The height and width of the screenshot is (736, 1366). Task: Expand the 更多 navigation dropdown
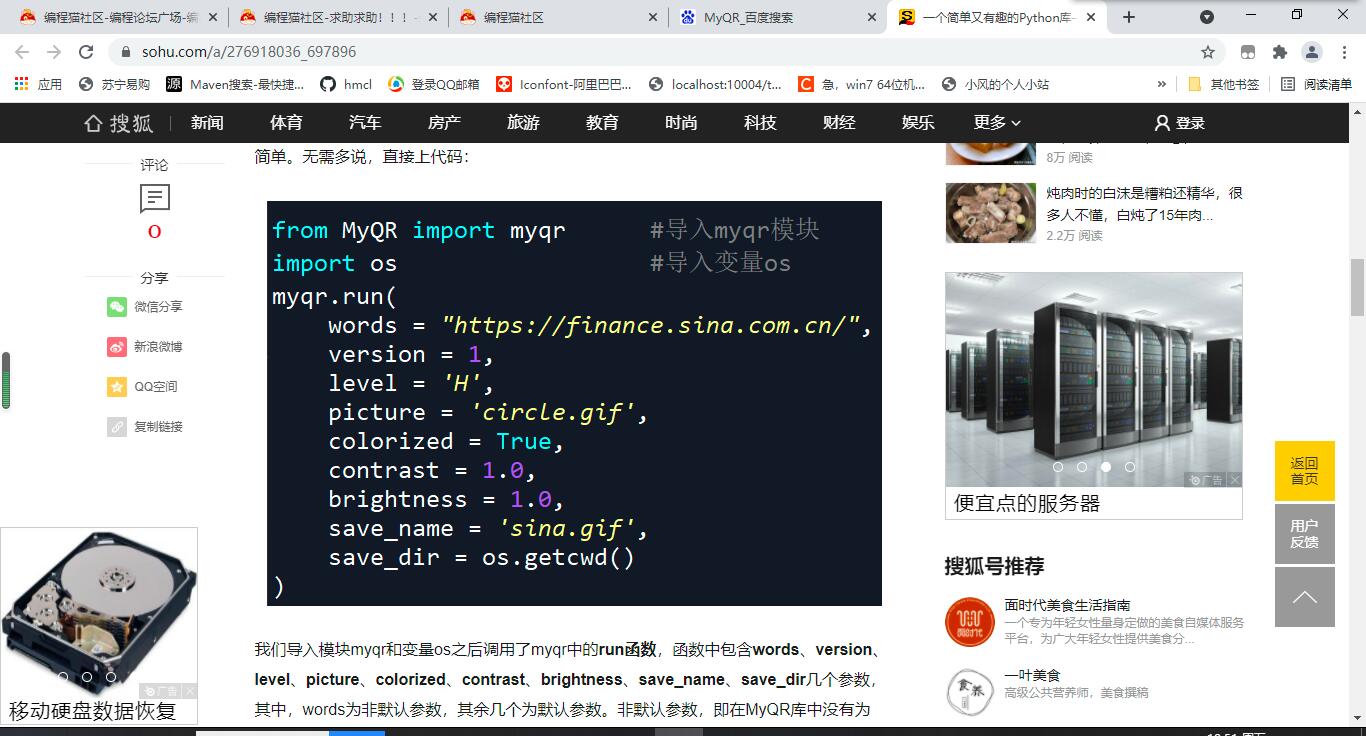click(x=997, y=122)
